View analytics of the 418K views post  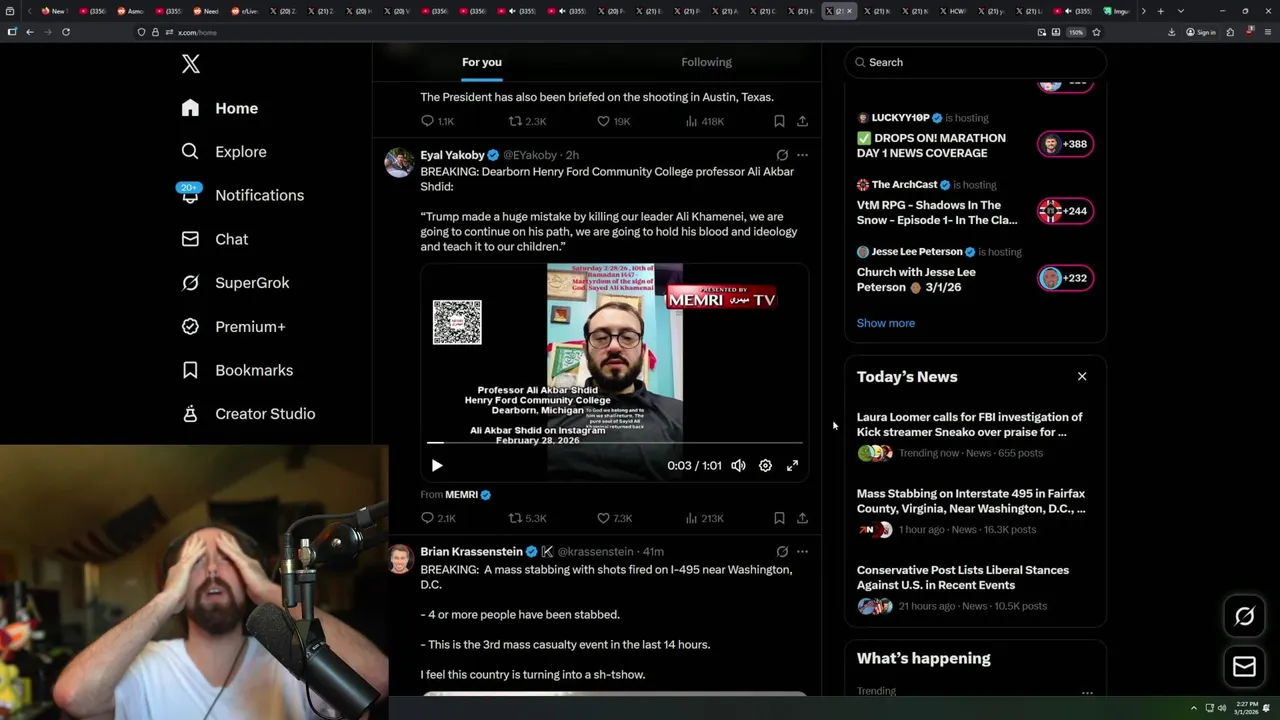click(704, 121)
